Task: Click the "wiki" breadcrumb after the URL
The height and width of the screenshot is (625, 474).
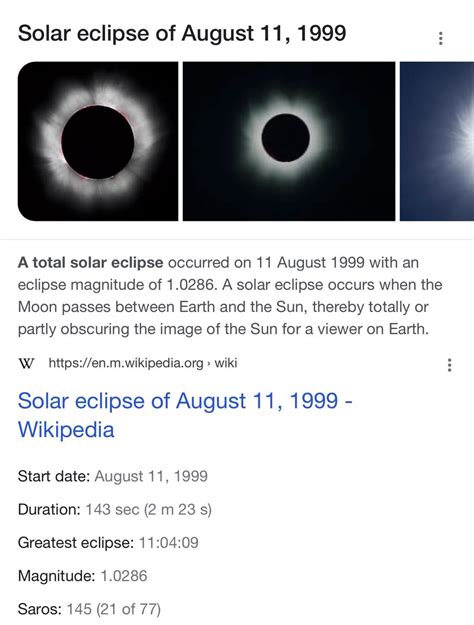Action: pos(226,363)
